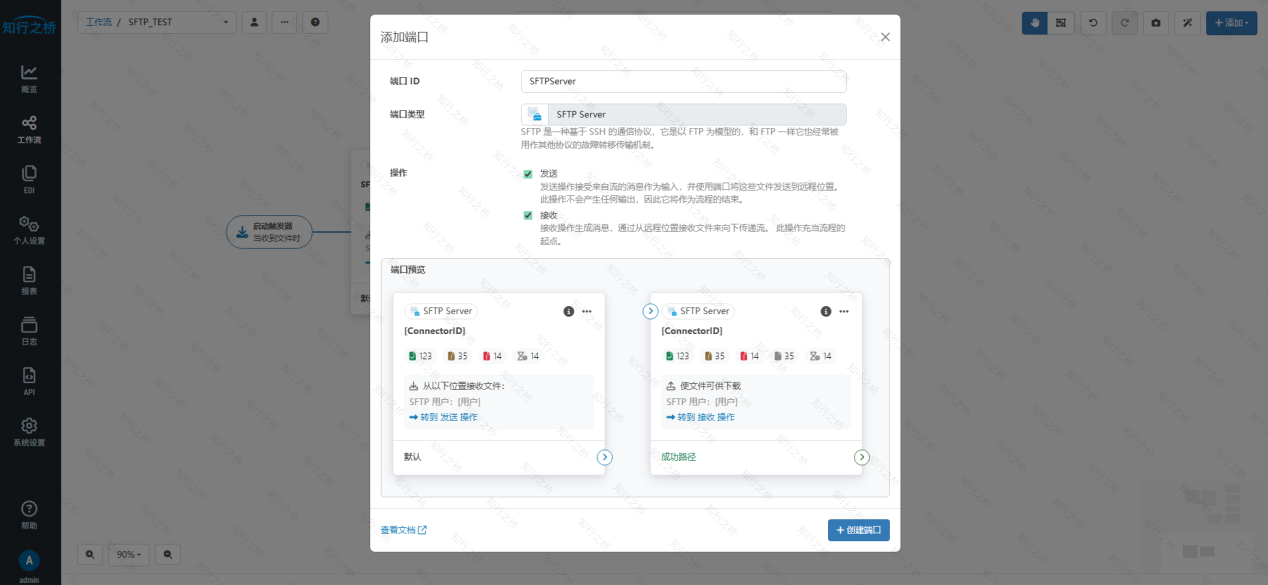The height and width of the screenshot is (585, 1268).
Task: Open the 端口类型 SFTP Server dropdown
Action: (x=683, y=115)
